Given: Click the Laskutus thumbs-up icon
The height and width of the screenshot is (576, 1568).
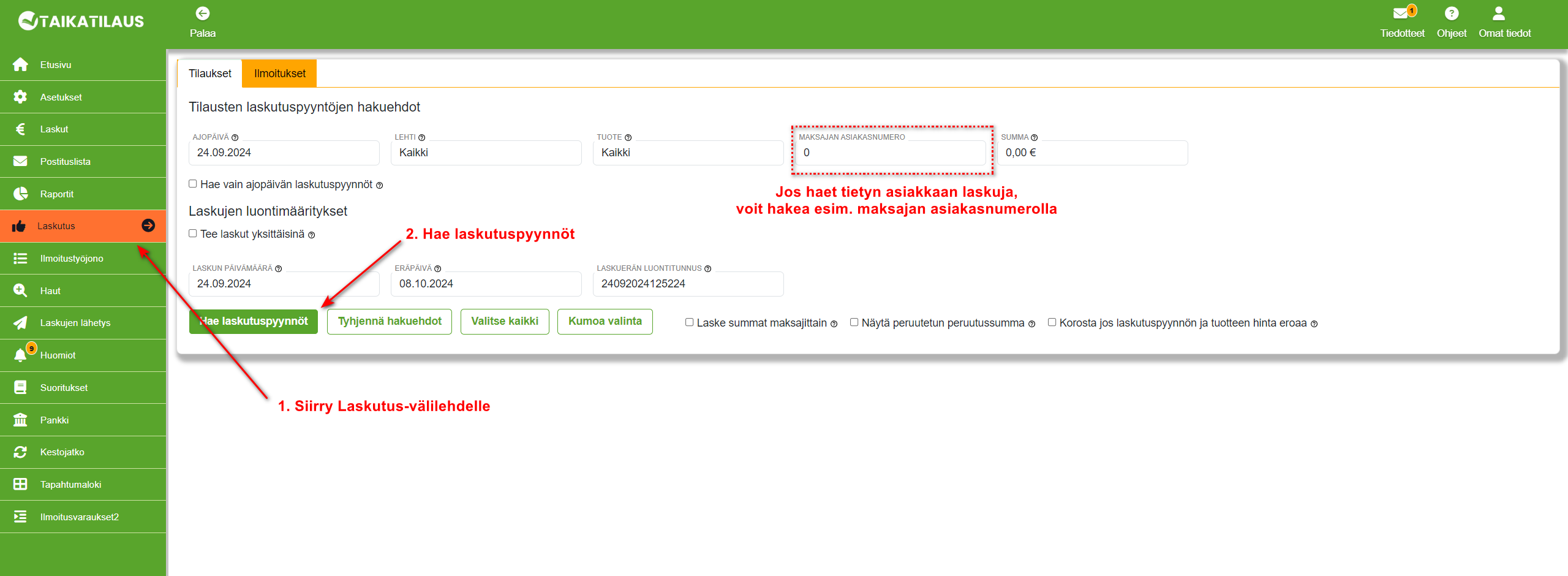Looking at the screenshot, I should pyautogui.click(x=19, y=226).
